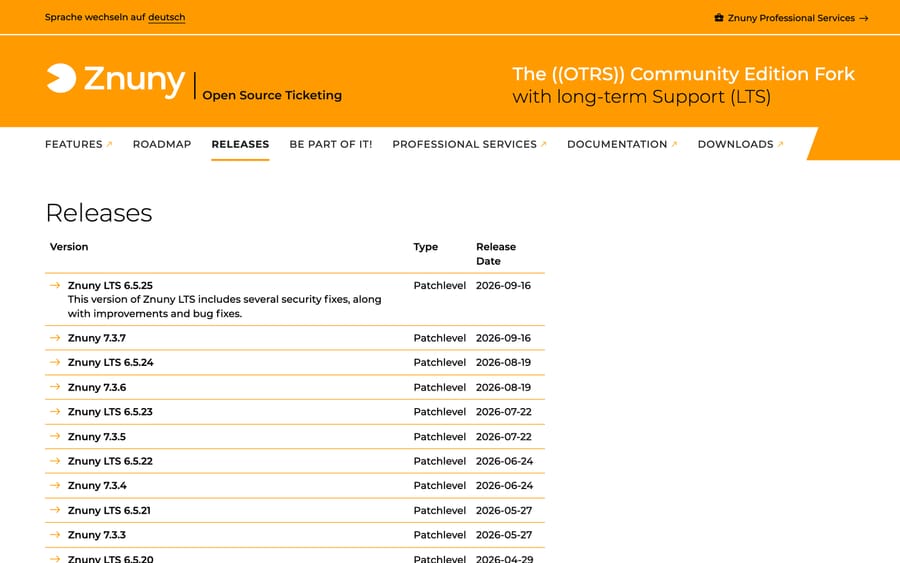Click the arrow after Znuny Professional Services

(x=864, y=18)
